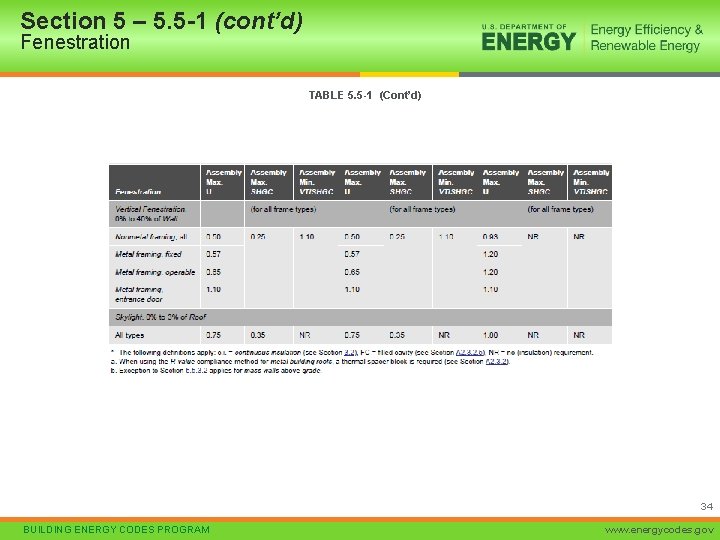Select the 0.93 value in the Nonmetal framing row
720x540 pixels.
coord(490,237)
